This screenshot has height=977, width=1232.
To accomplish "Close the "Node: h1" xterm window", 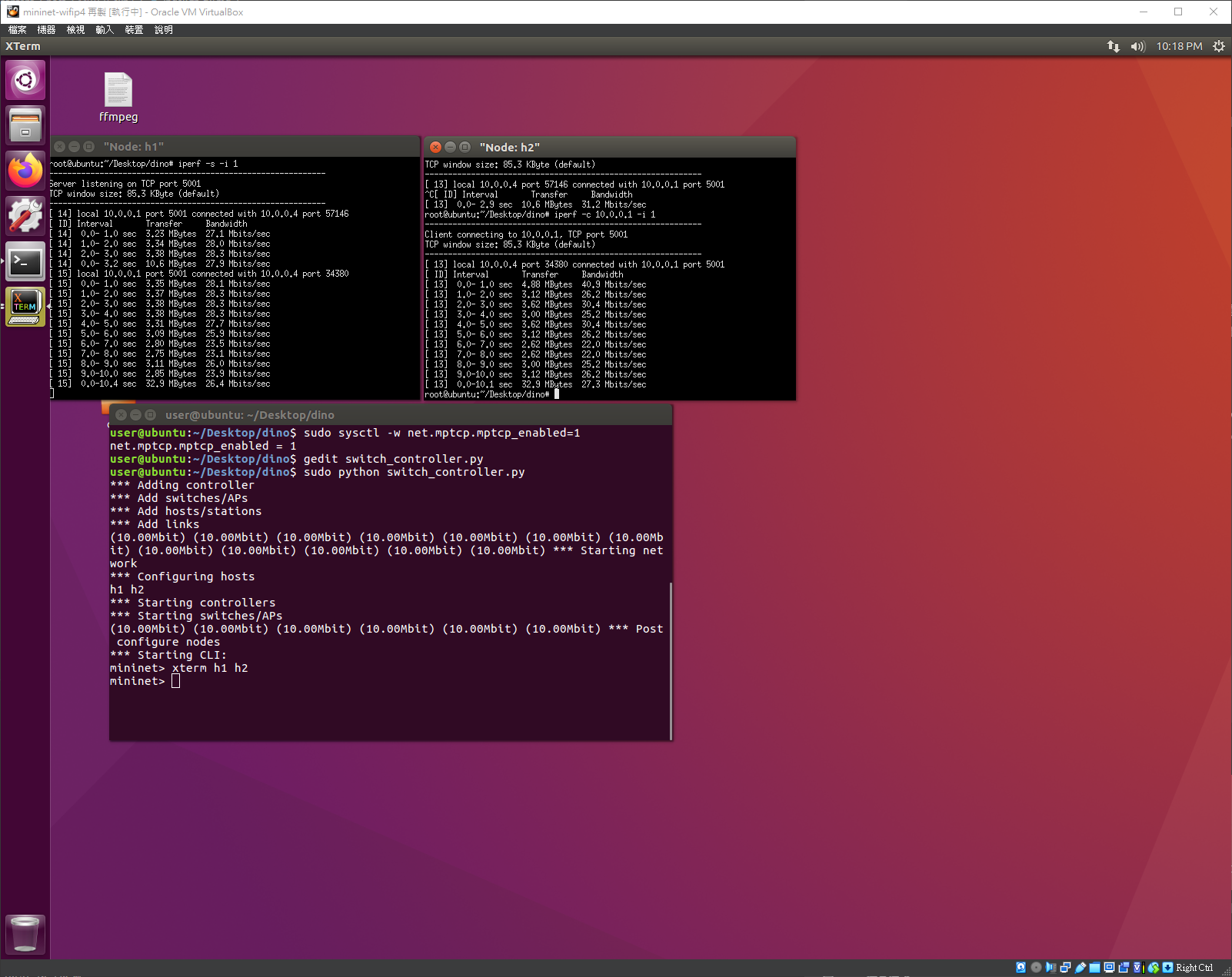I will point(60,146).
